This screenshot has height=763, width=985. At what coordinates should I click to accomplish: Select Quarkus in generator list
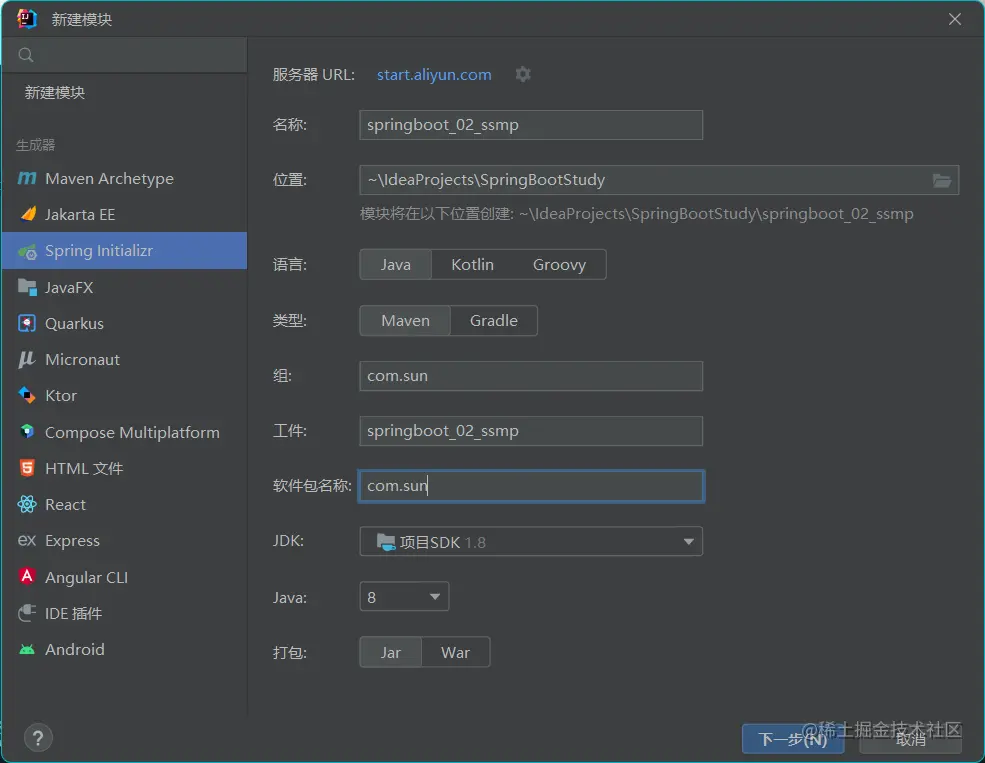124,323
